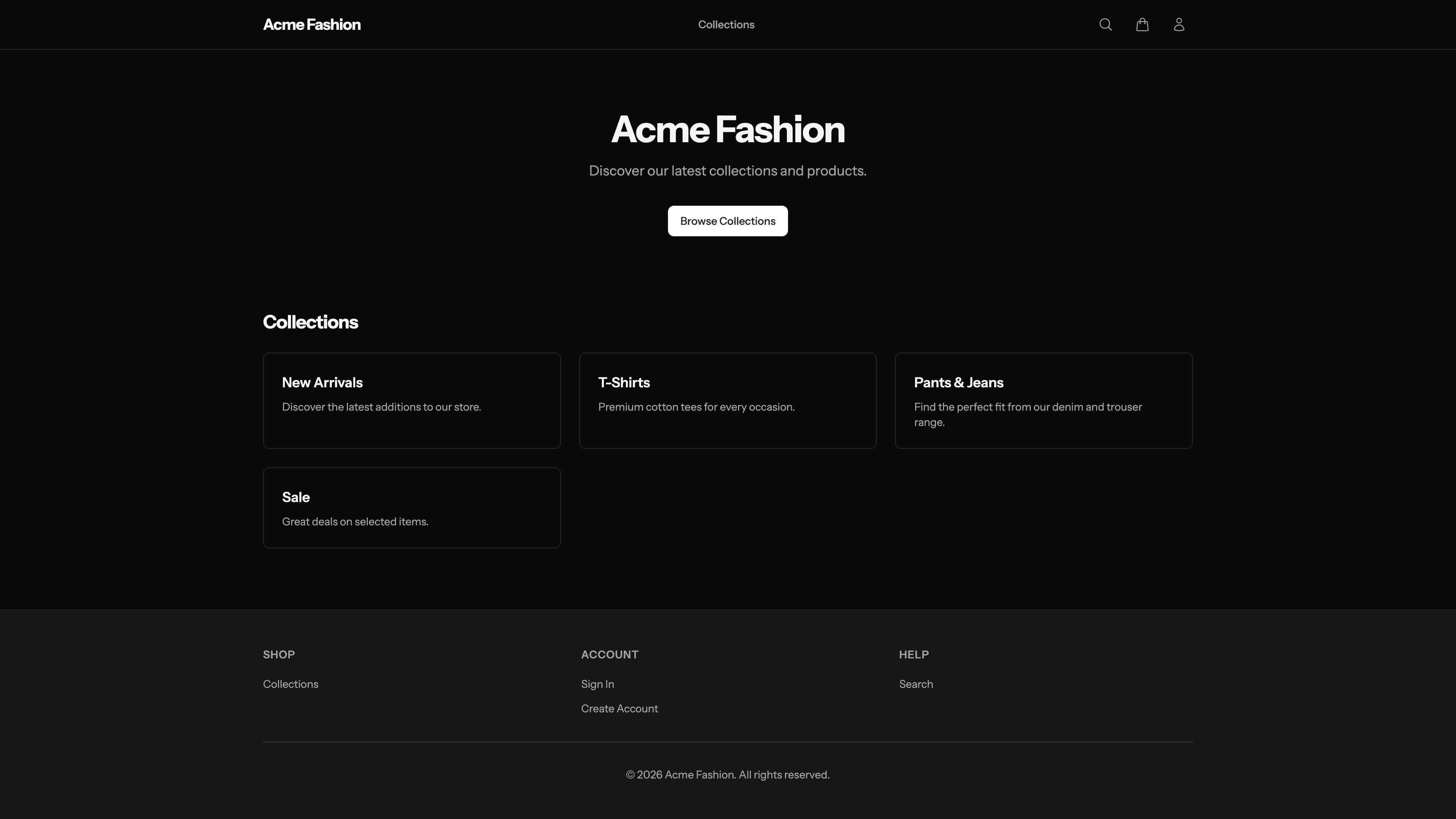Viewport: 1456px width, 819px height.
Task: Click Search under the Help footer section
Action: (916, 684)
